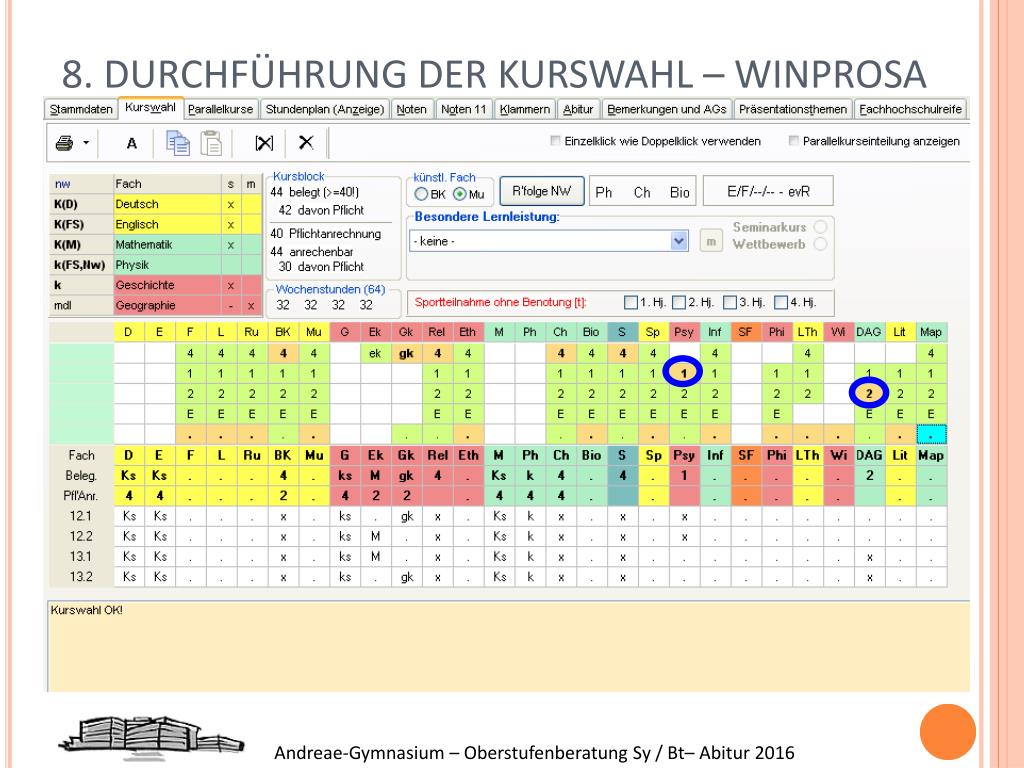The height and width of the screenshot is (768, 1024).
Task: Click the 13.2 row label
Action: coord(81,577)
